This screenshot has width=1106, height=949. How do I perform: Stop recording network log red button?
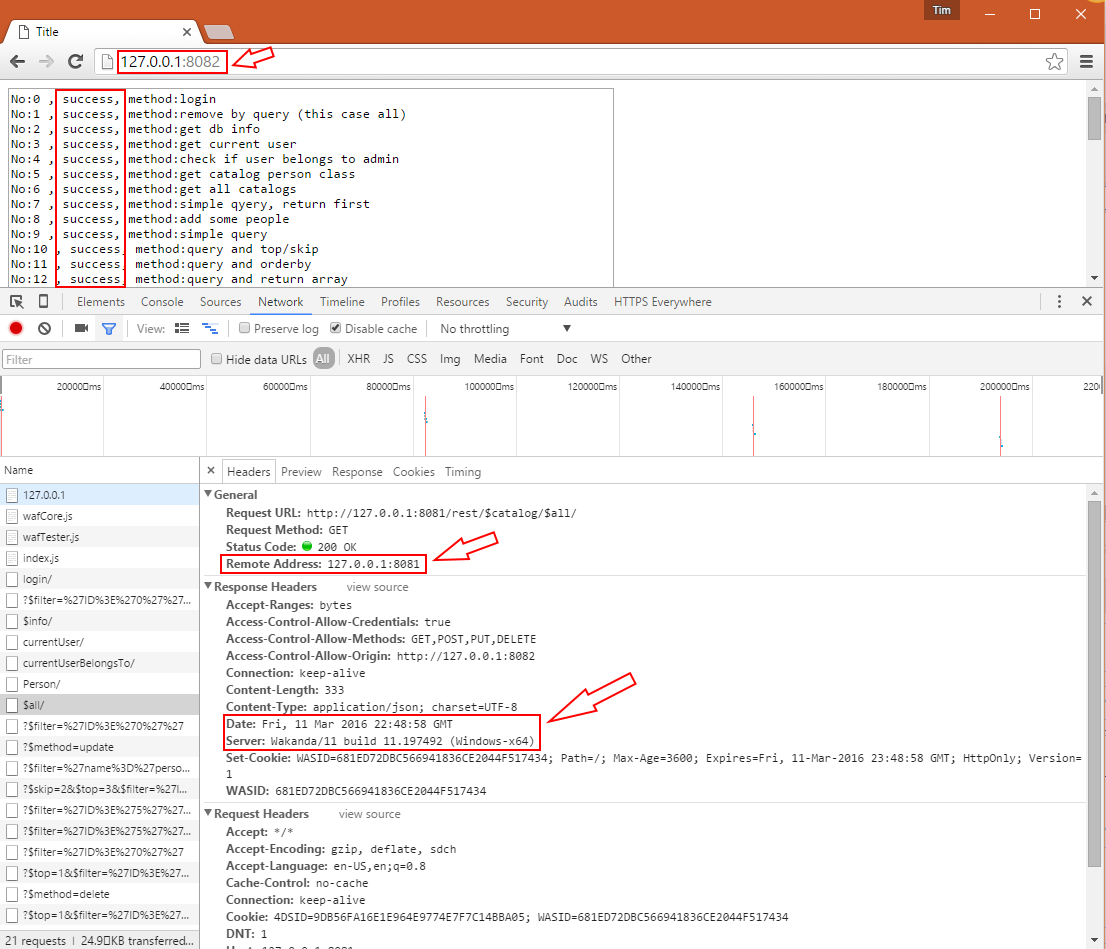click(x=16, y=328)
